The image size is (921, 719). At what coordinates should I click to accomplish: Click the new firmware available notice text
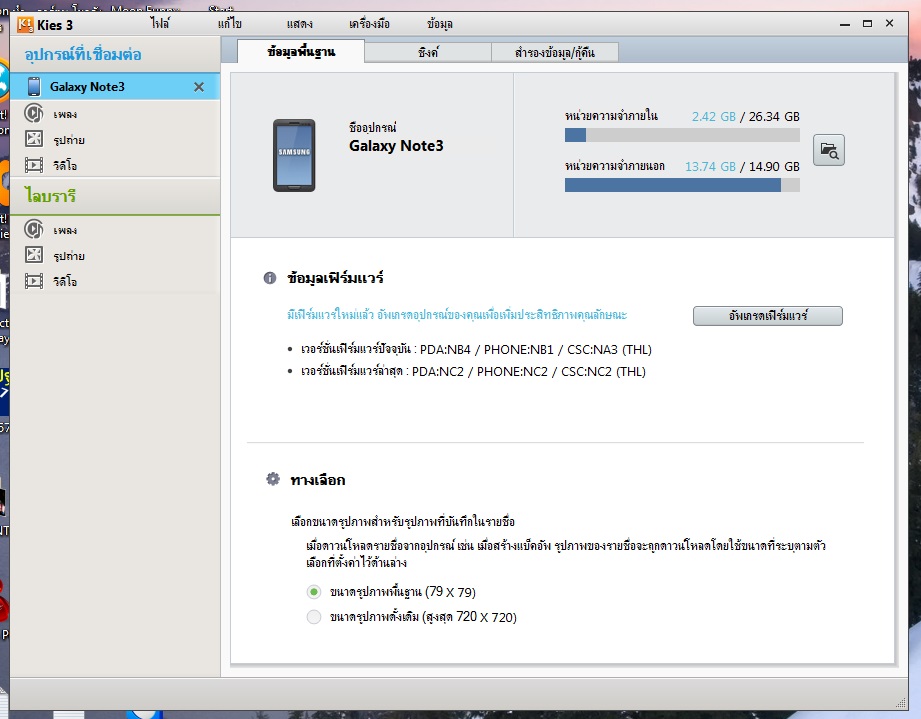click(457, 314)
